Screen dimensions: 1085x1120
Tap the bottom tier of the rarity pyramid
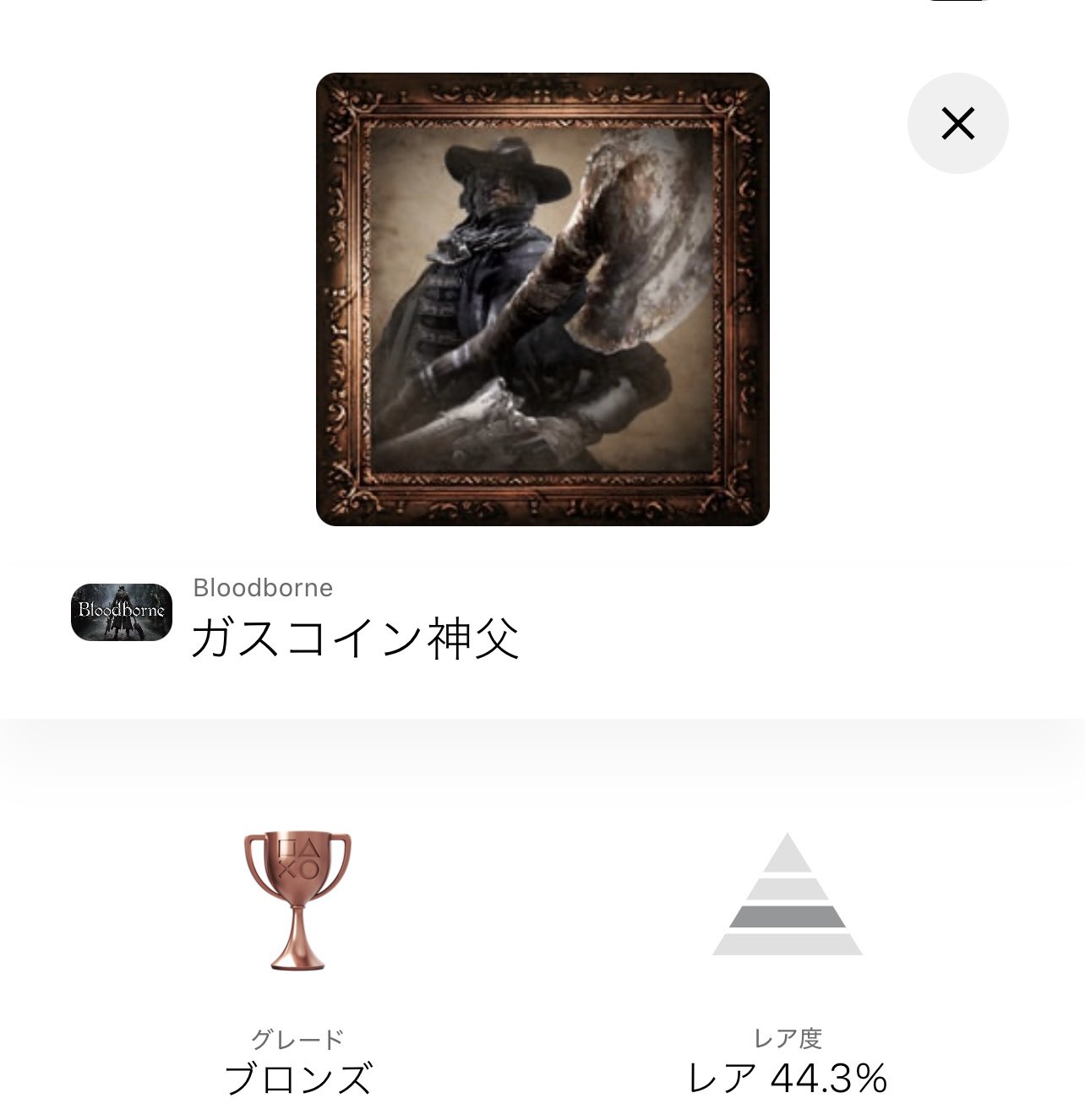click(x=788, y=944)
